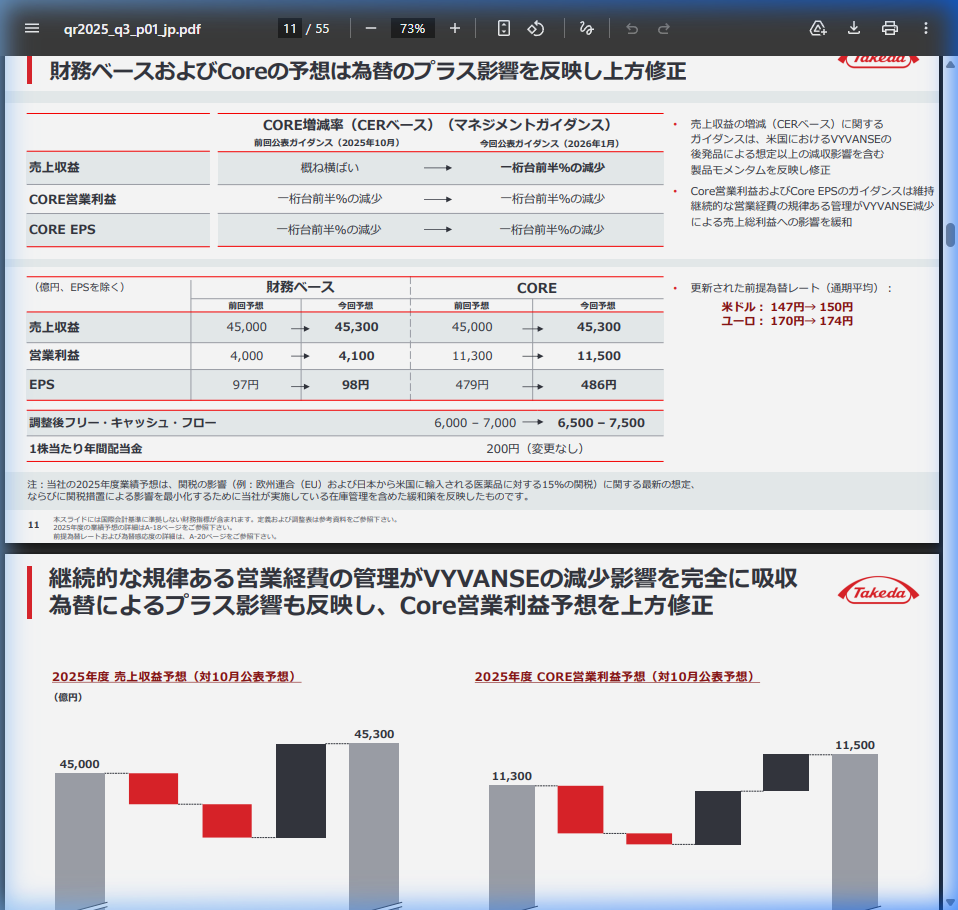Click the redo arrow icon
Screen dimensions: 958x910
664,28
